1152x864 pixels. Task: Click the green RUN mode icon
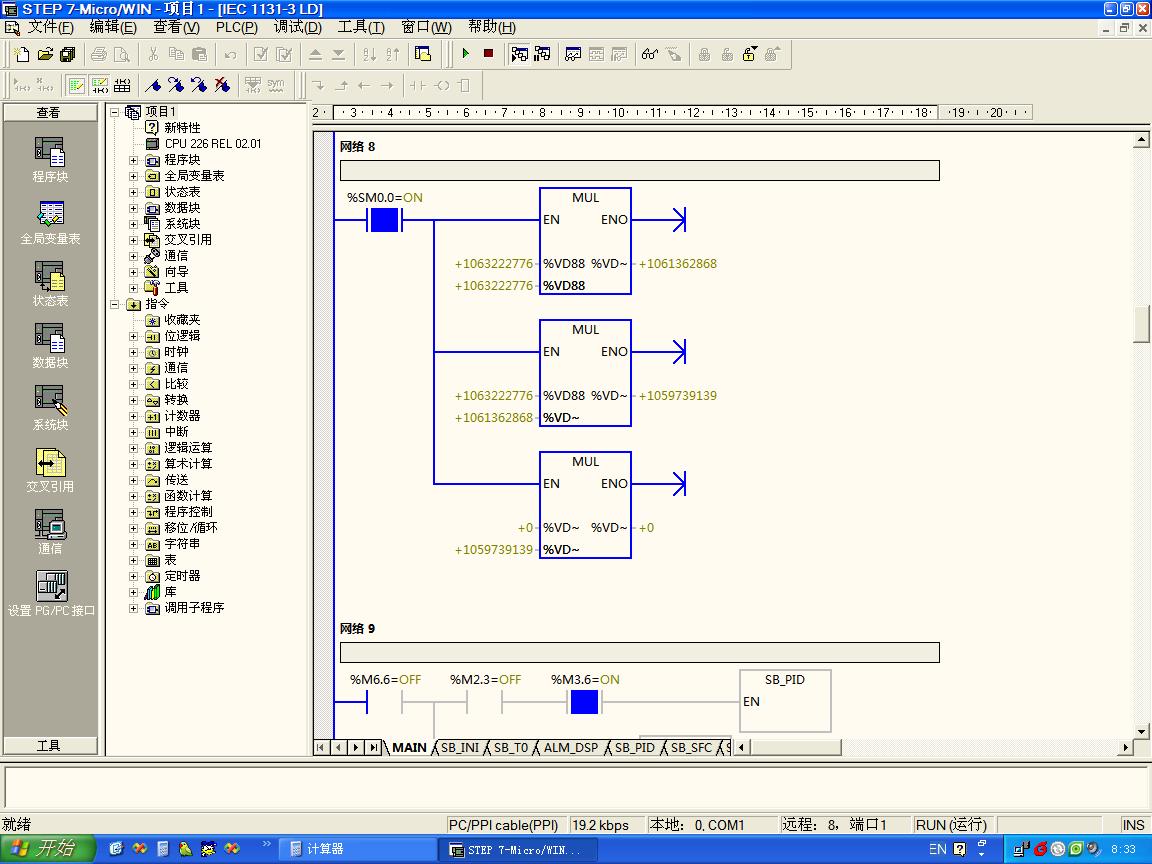[466, 54]
